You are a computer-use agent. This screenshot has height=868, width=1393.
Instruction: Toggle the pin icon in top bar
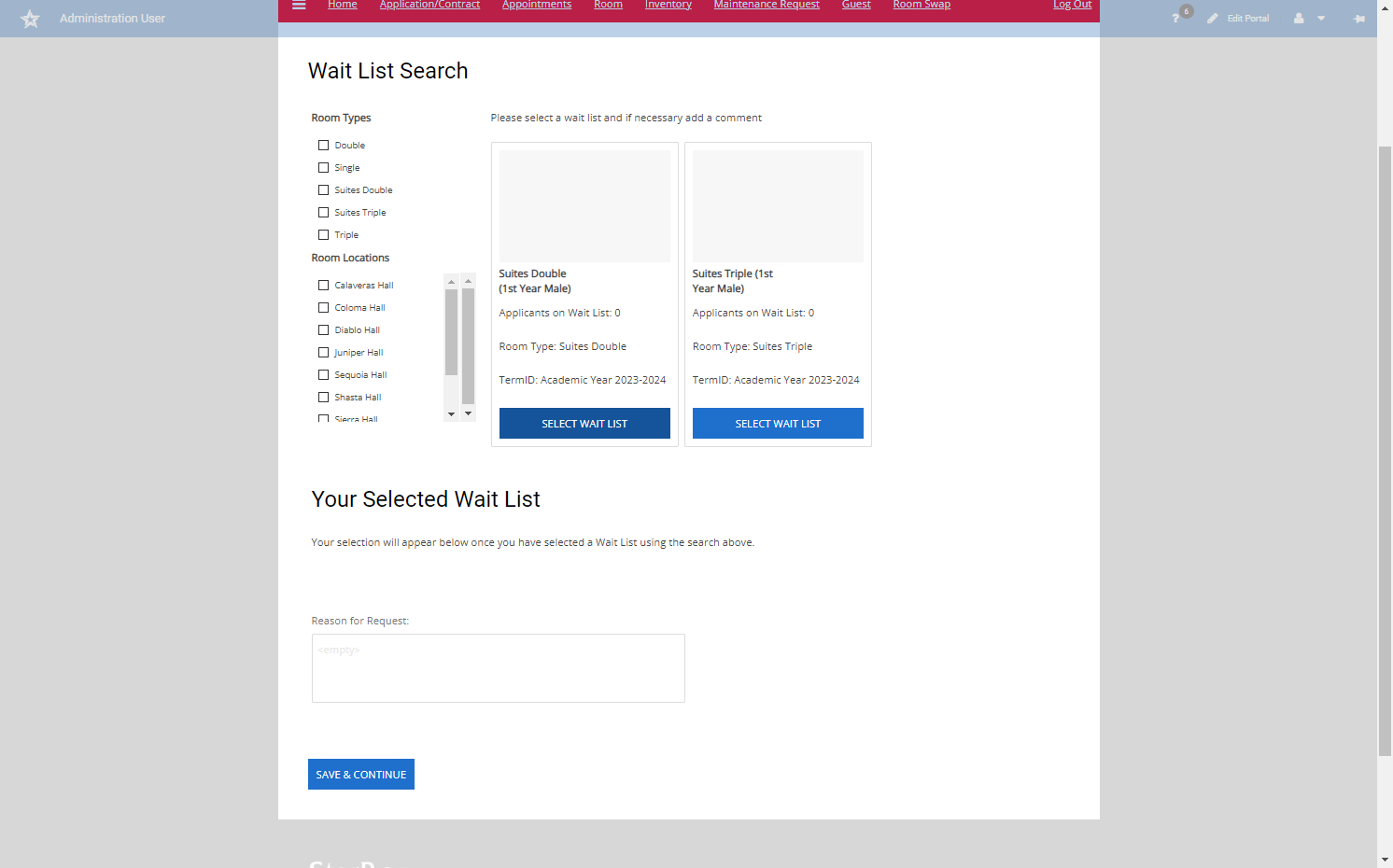(1359, 19)
